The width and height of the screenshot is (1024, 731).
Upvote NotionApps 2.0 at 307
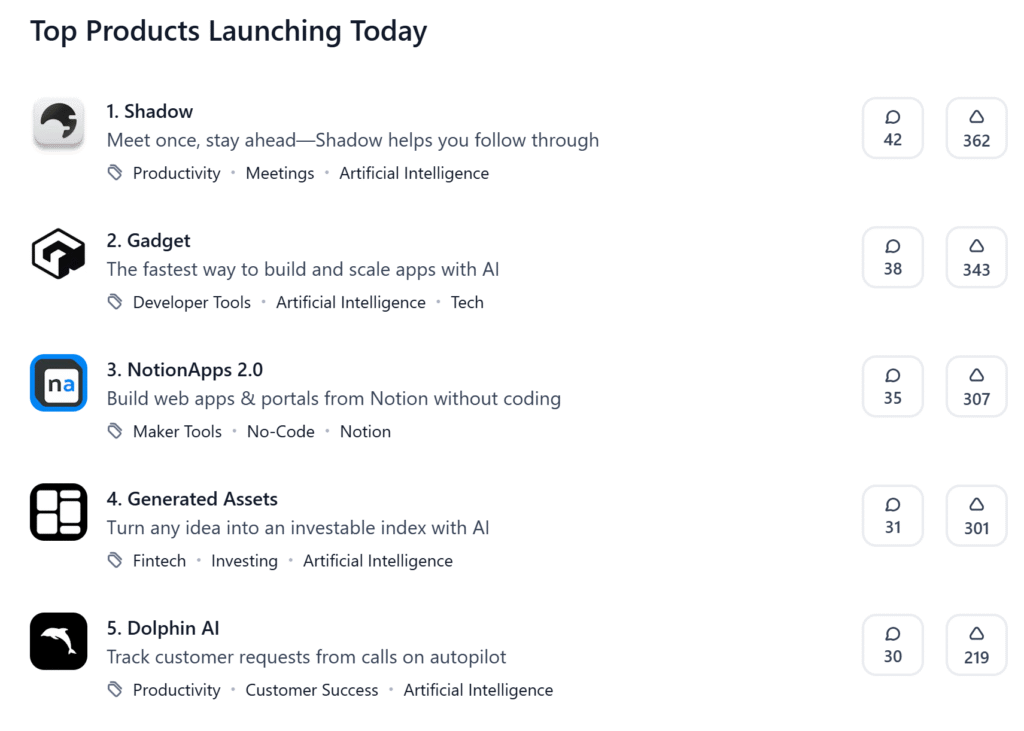point(976,387)
